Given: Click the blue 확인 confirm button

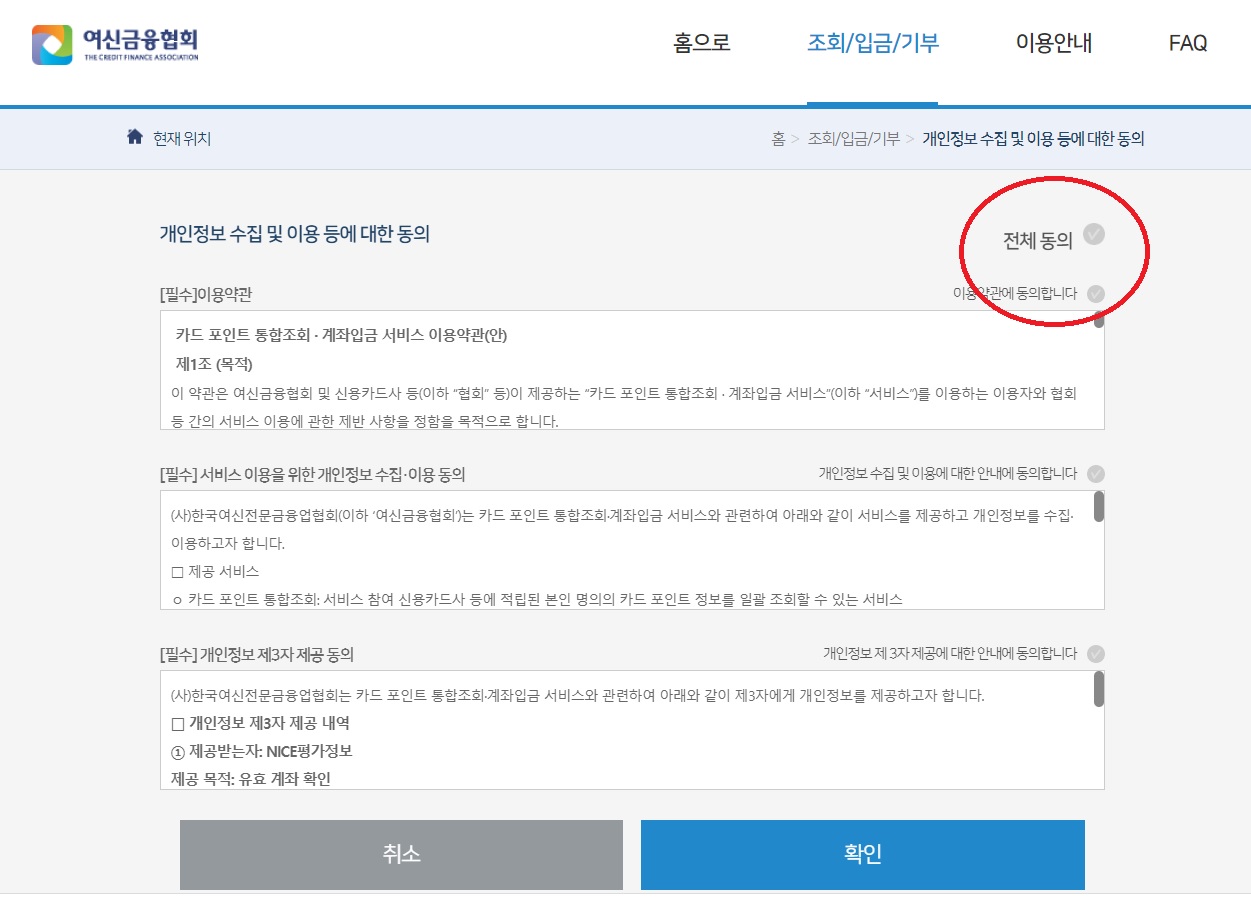Looking at the screenshot, I should (x=862, y=855).
